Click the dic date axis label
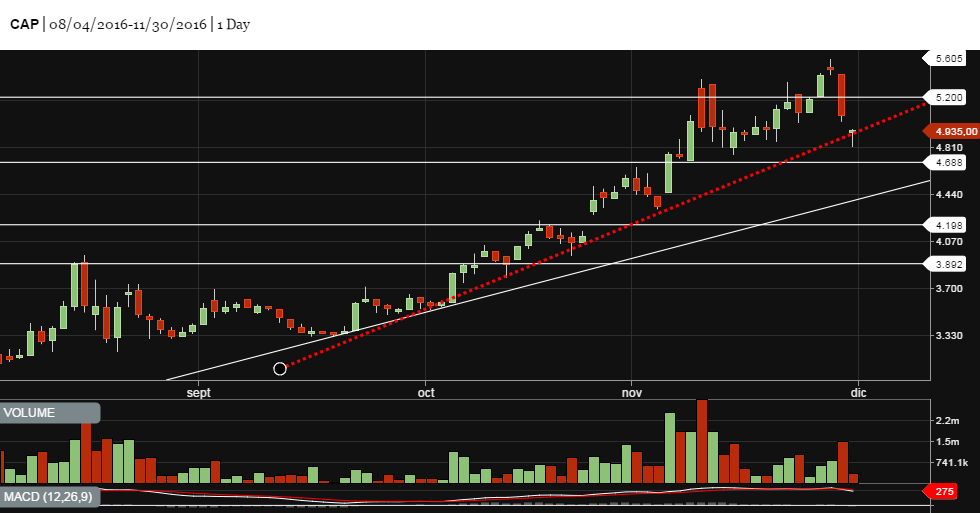This screenshot has width=980, height=513. (859, 392)
